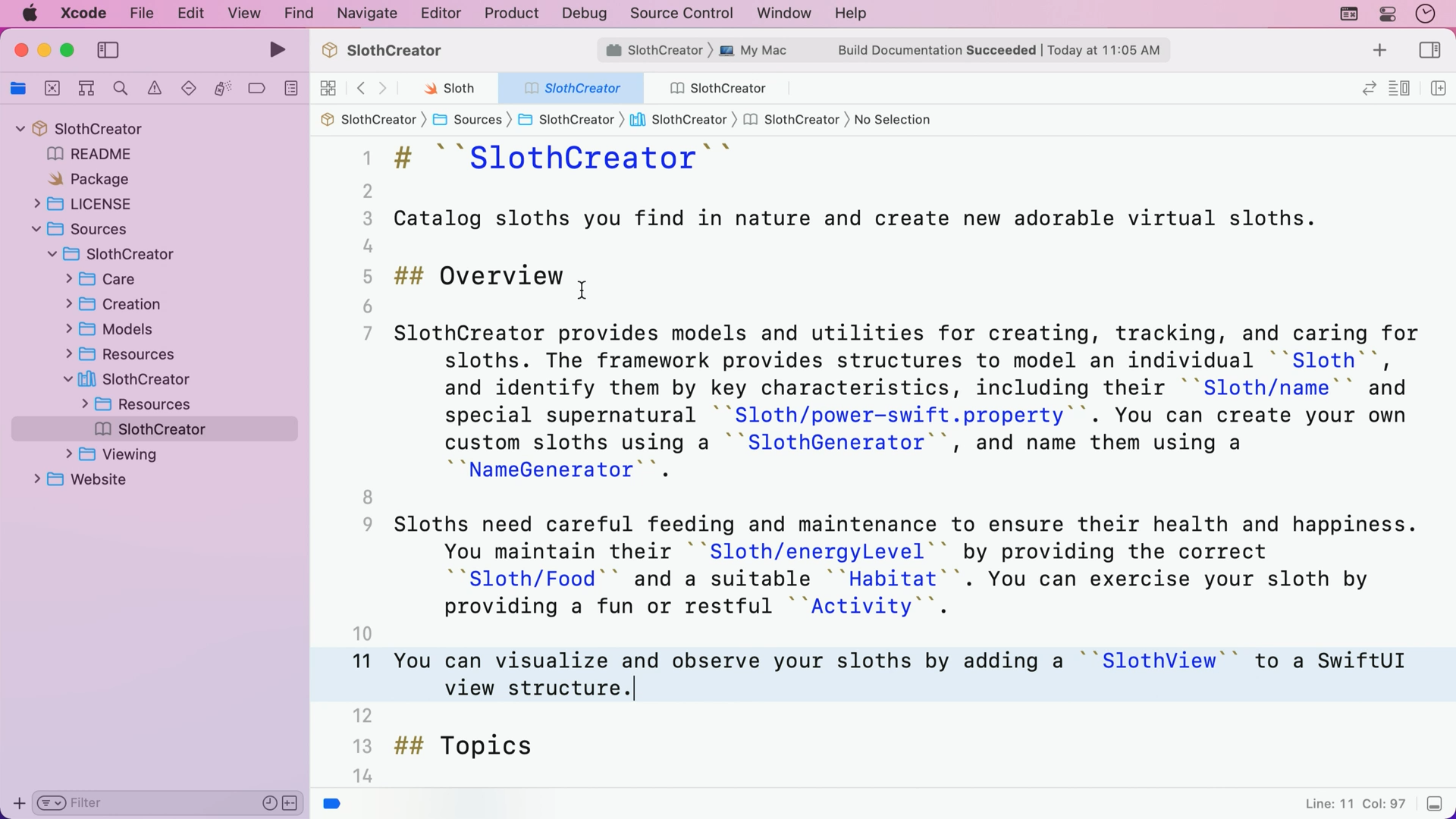Open the Project navigator folder icon
Image resolution: width=1456 pixels, height=819 pixels.
pos(18,89)
